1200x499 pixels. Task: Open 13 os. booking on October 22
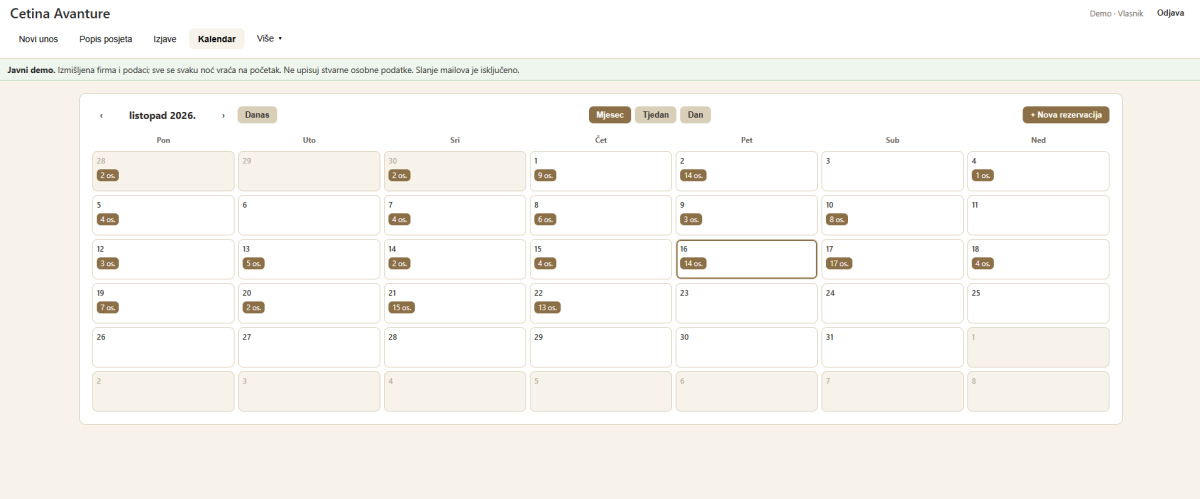point(548,307)
